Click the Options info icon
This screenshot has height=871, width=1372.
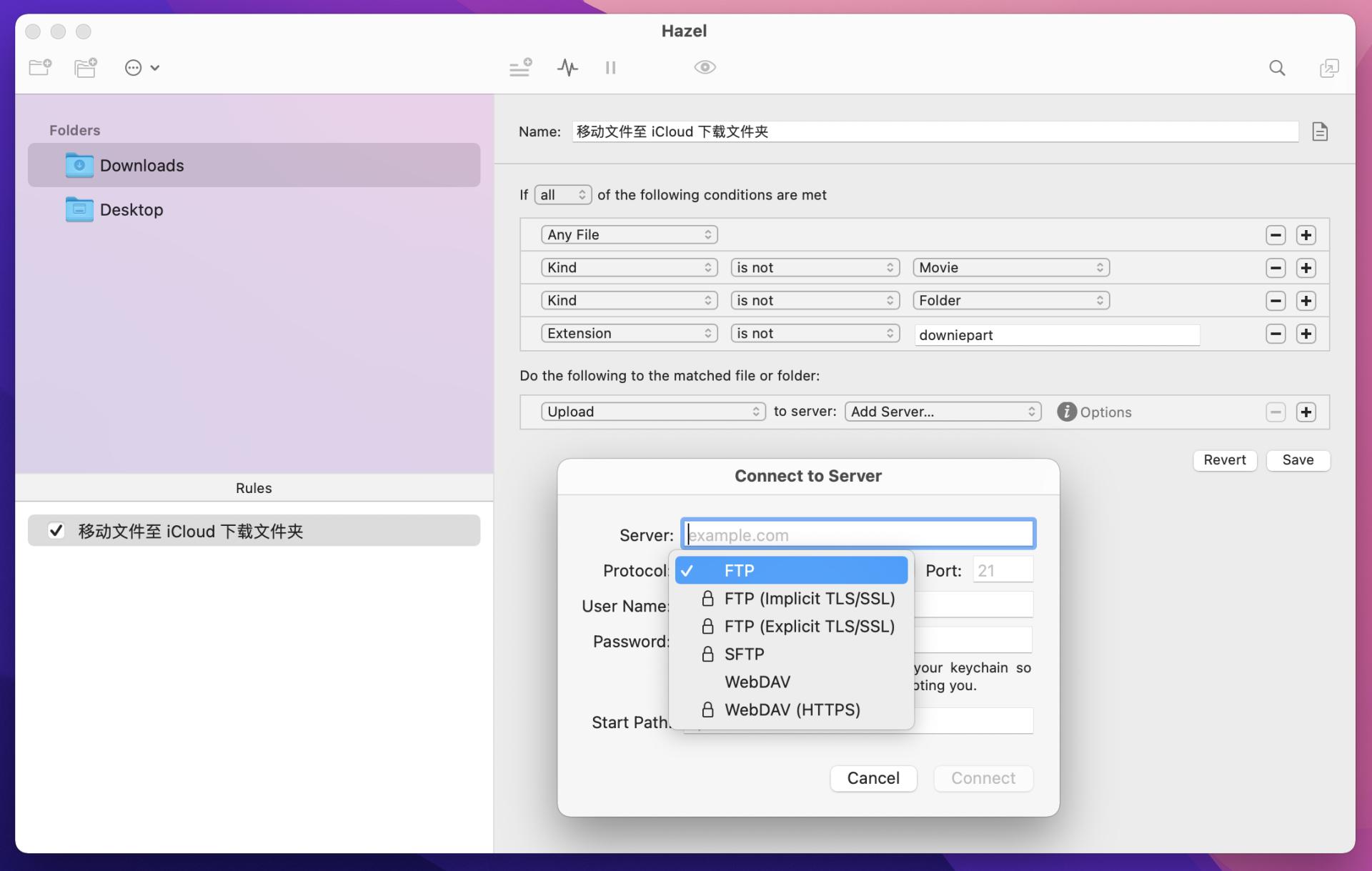(x=1066, y=412)
